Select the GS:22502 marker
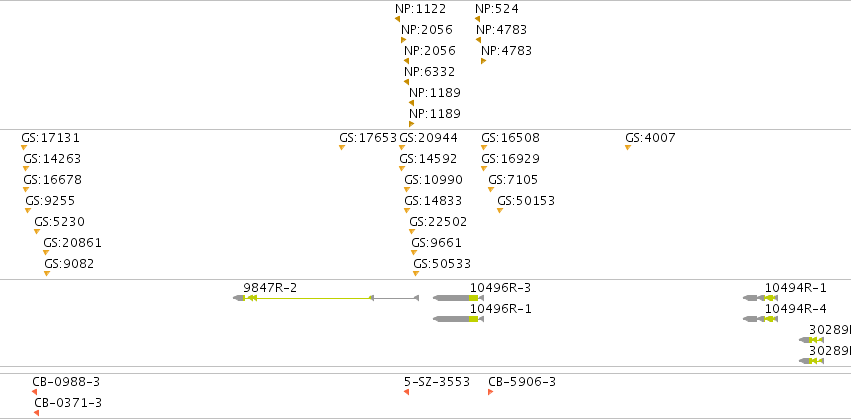Screen dimensions: 851x419 (412, 232)
